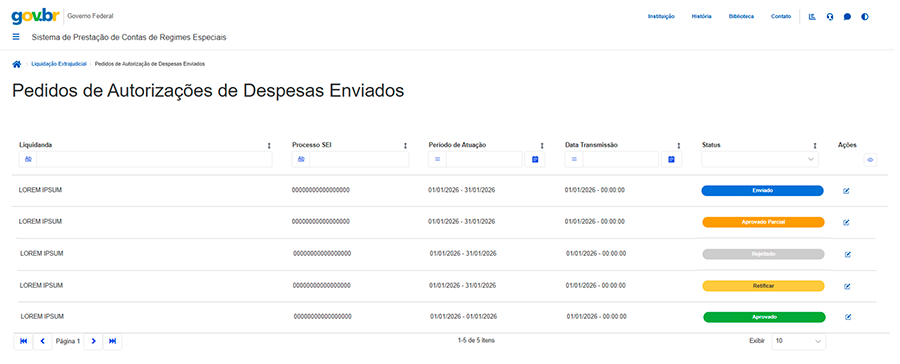Click the Data Transmissão filter field

[620, 159]
